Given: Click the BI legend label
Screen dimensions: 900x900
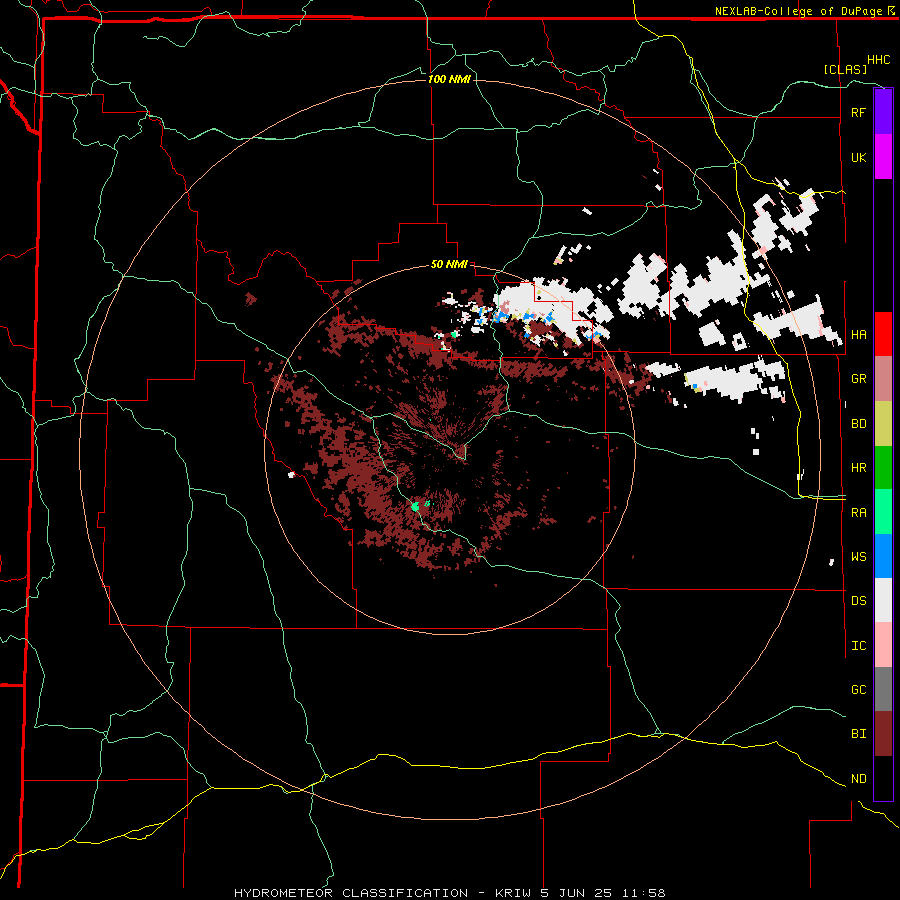Looking at the screenshot, I should pyautogui.click(x=858, y=734).
